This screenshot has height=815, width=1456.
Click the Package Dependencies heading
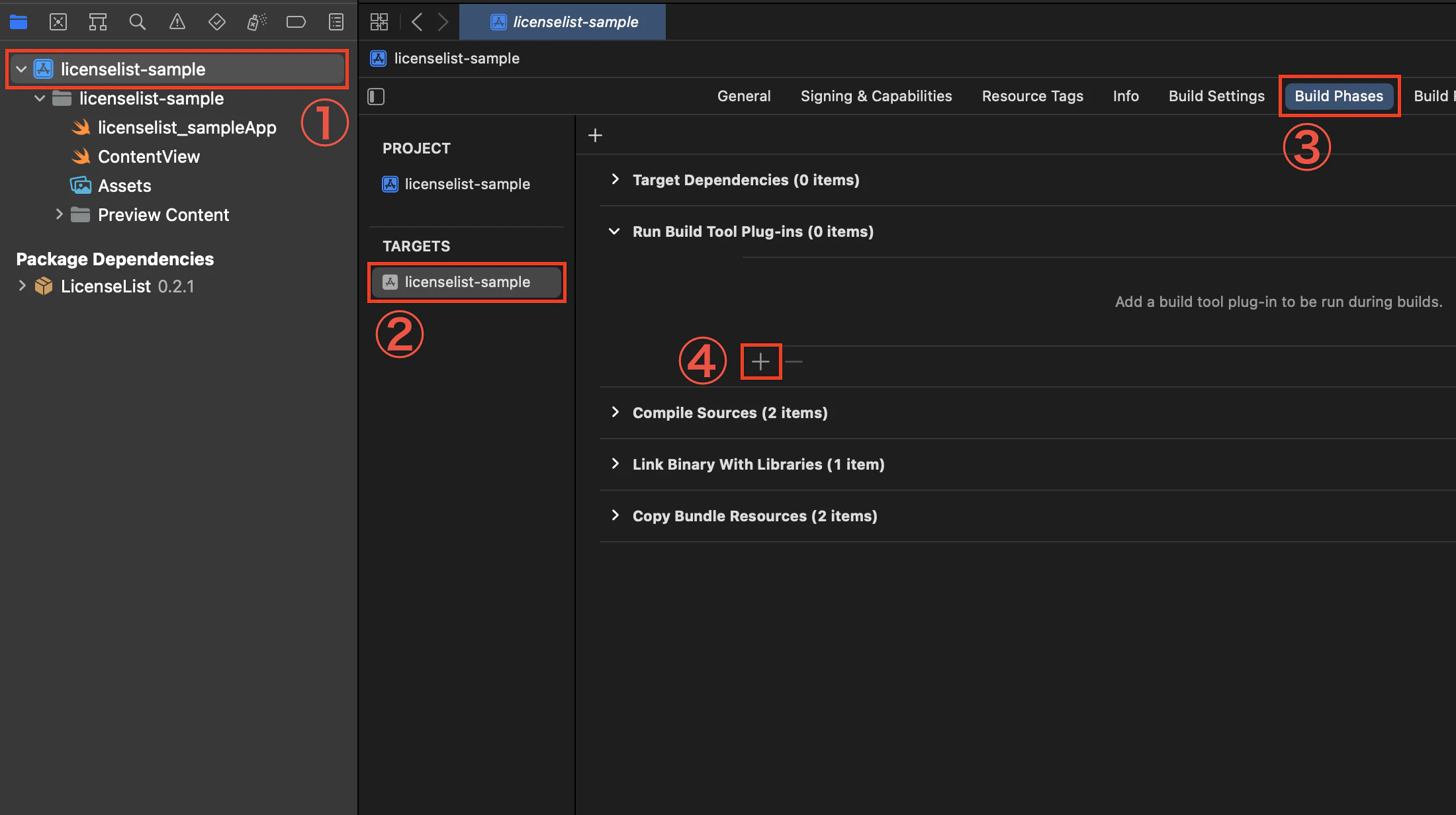pyautogui.click(x=114, y=259)
